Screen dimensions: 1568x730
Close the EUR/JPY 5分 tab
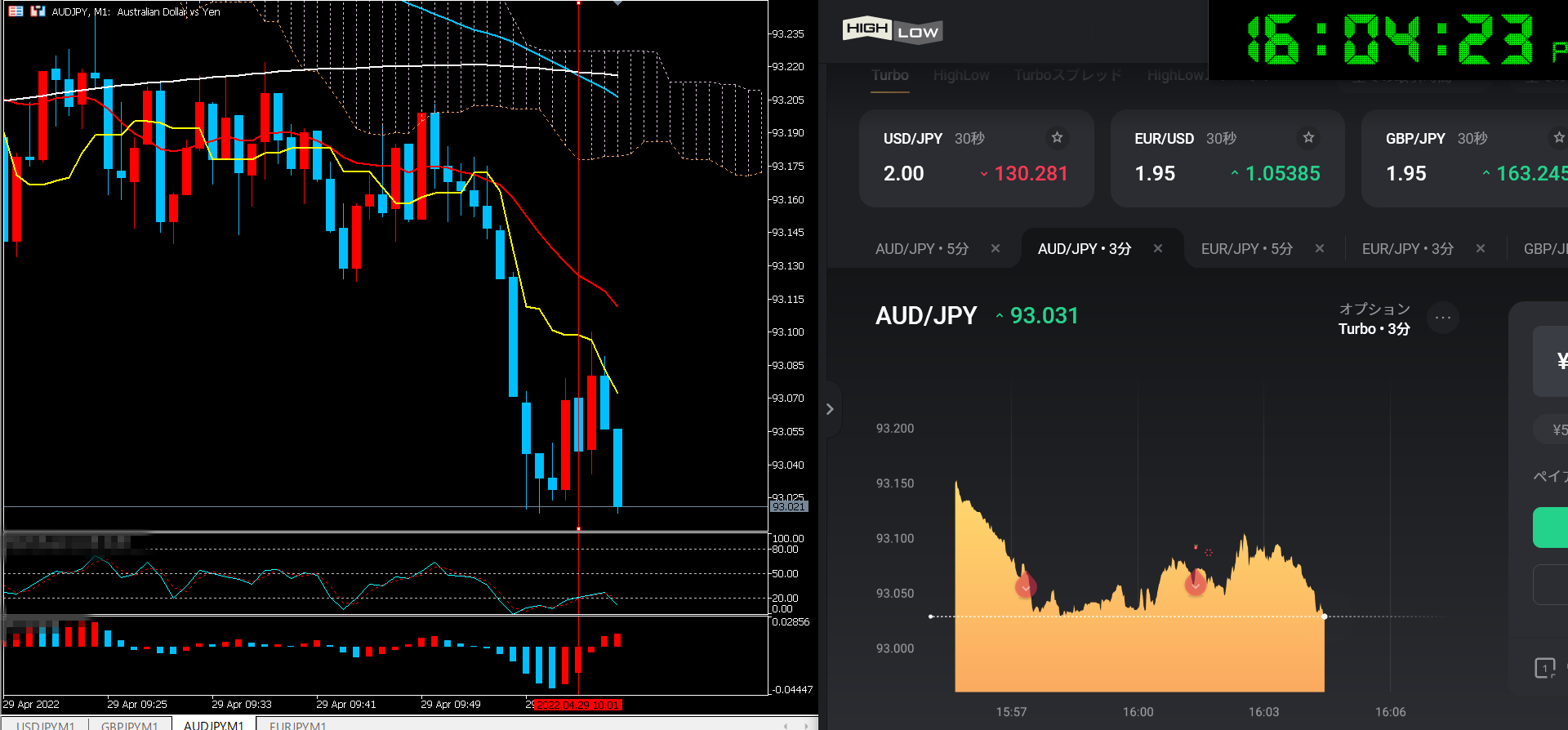pos(1320,248)
